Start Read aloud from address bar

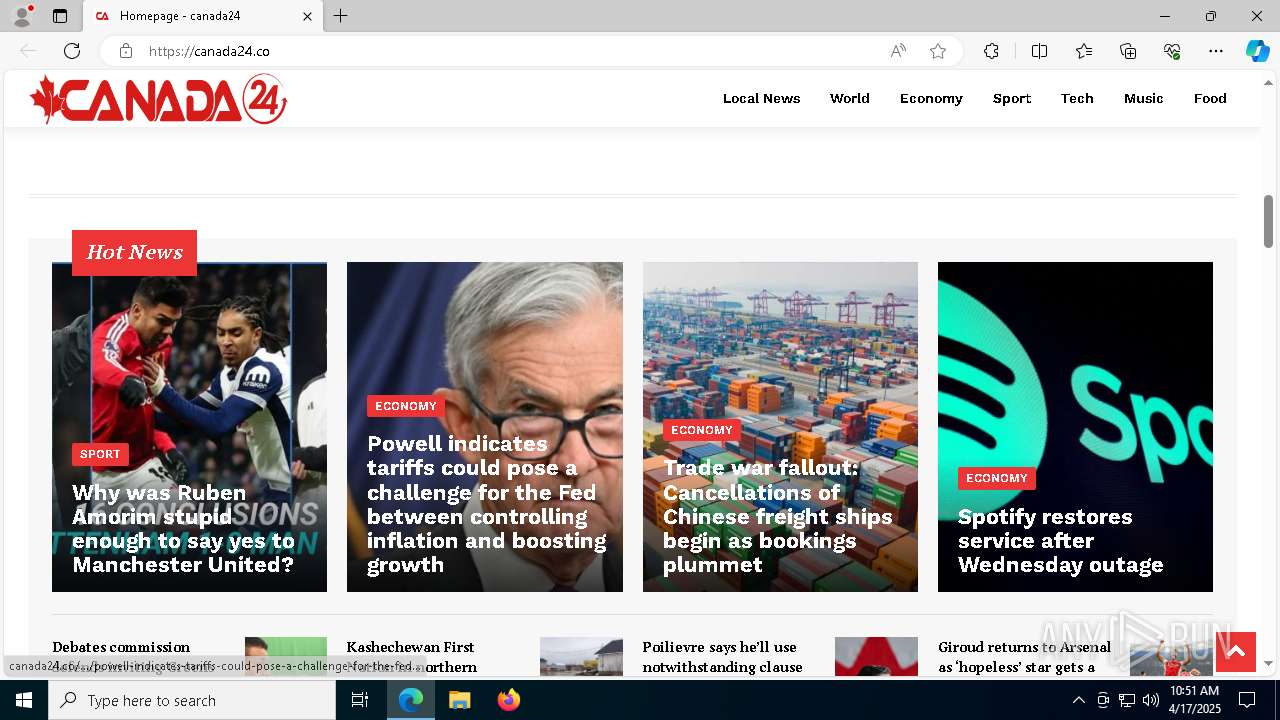point(898,51)
